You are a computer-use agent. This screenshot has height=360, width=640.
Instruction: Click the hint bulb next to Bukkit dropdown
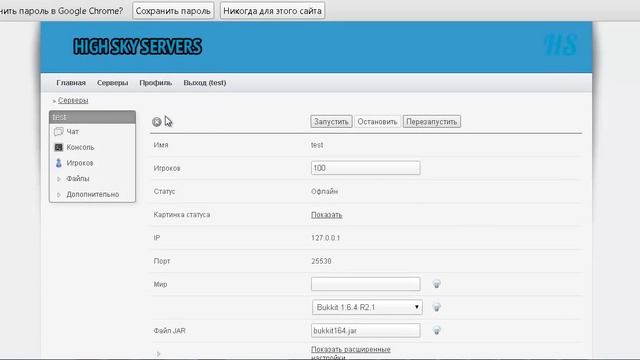tap(436, 307)
